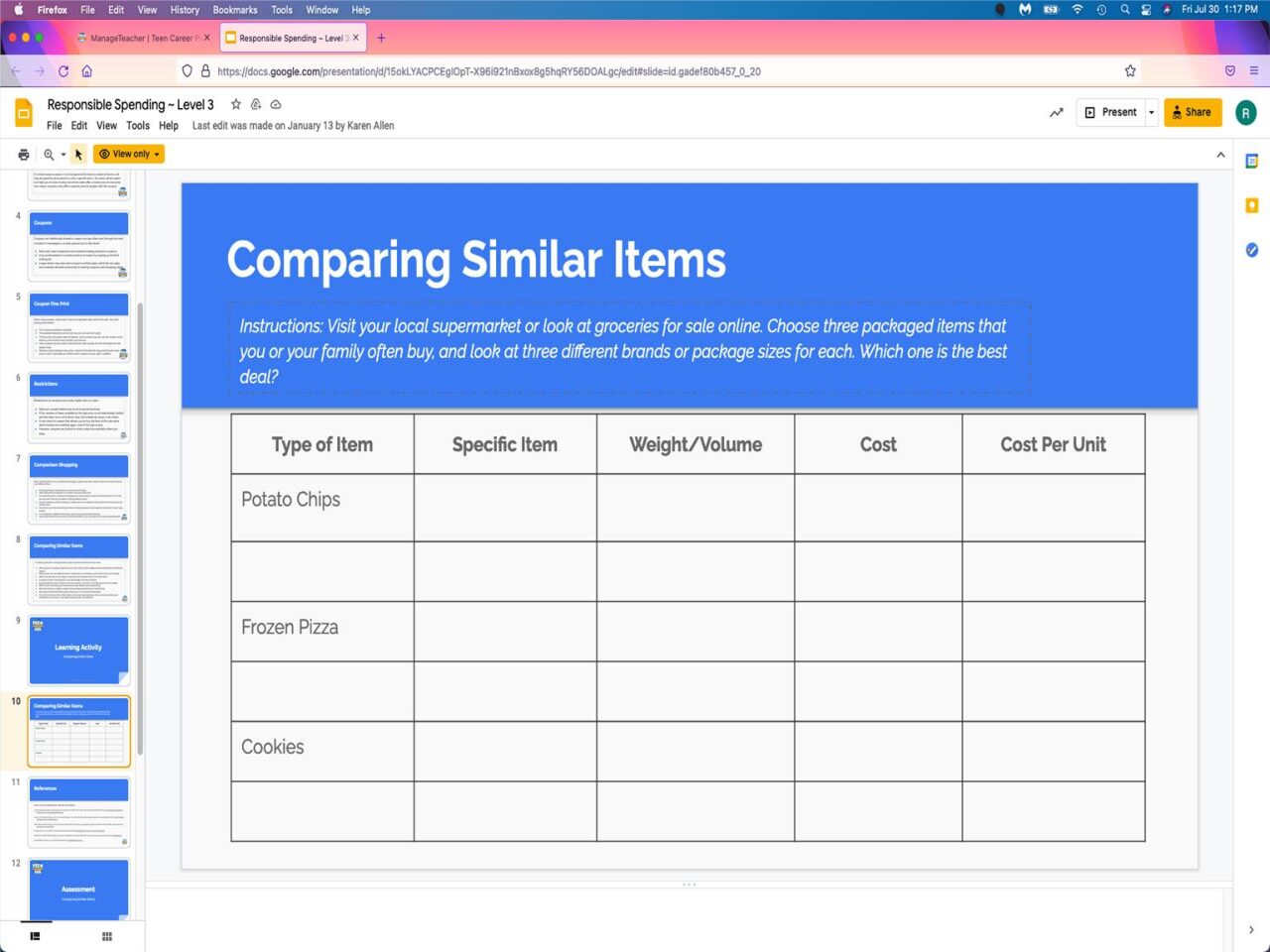Click the Share button

tap(1192, 113)
